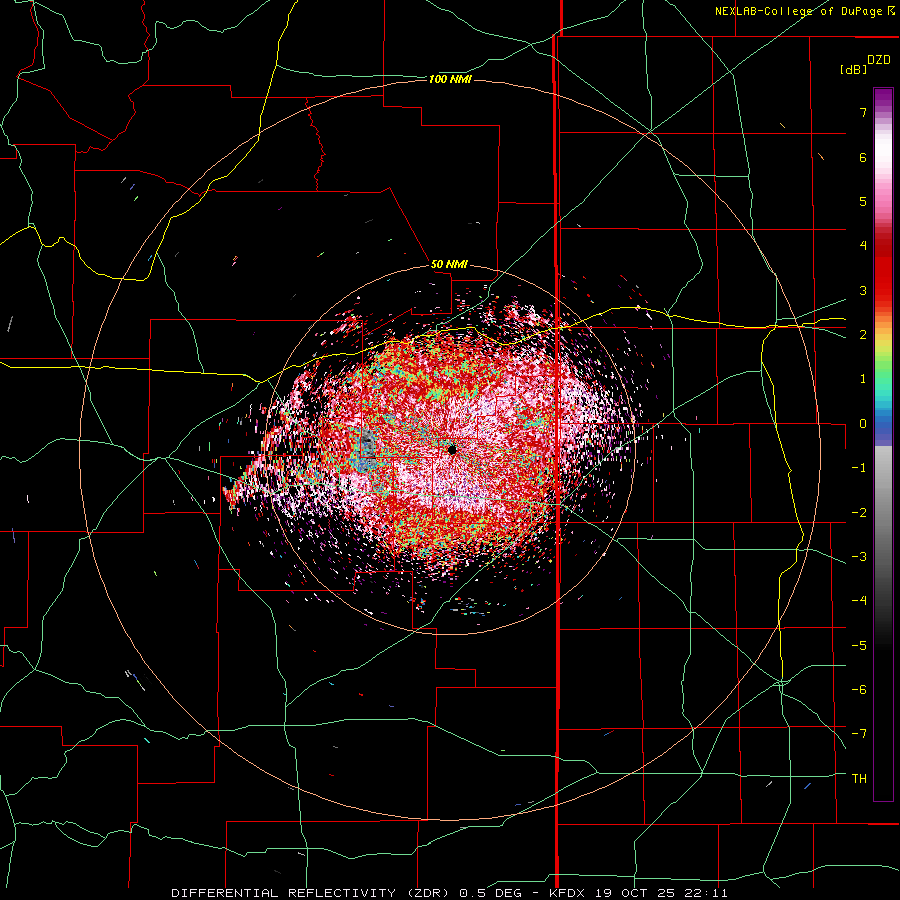The width and height of the screenshot is (900, 900).
Task: Click the legend value -2
Action: pyautogui.click(x=859, y=513)
